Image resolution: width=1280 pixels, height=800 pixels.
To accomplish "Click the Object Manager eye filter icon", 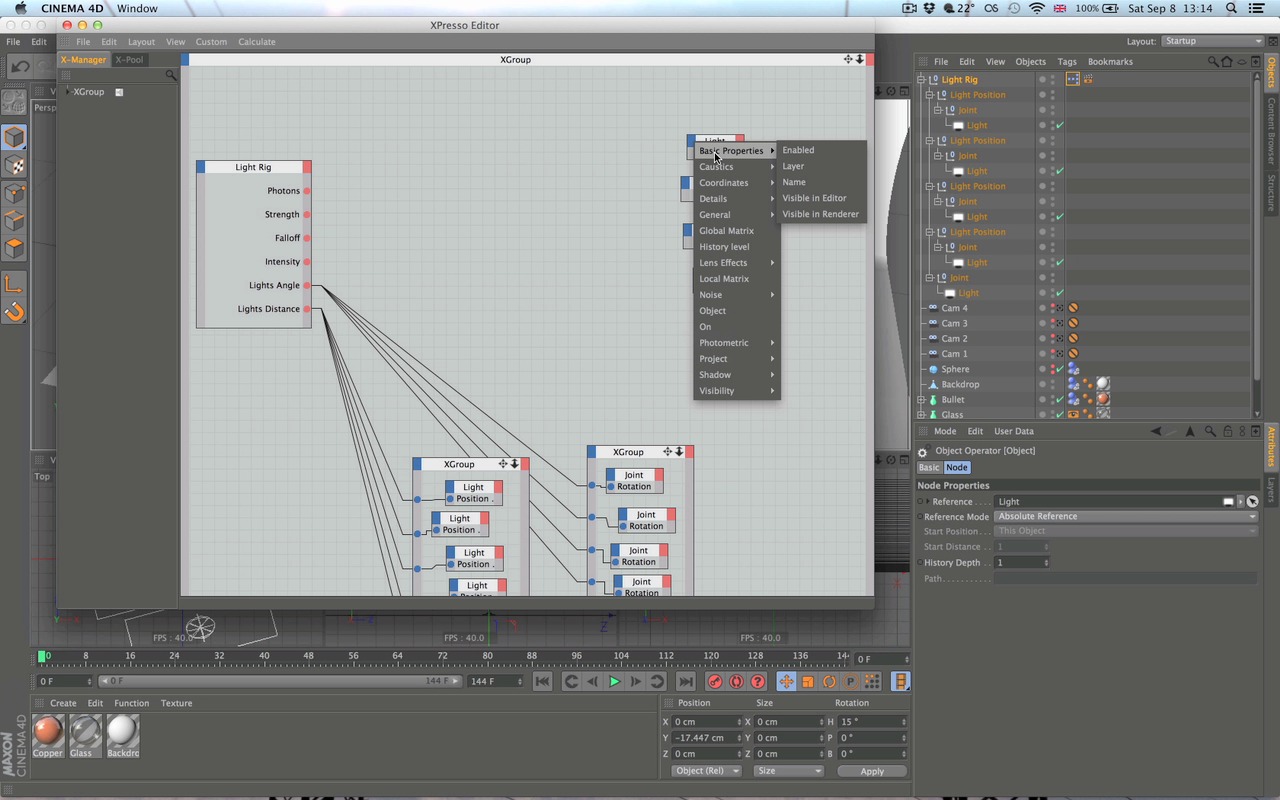I will [1242, 62].
